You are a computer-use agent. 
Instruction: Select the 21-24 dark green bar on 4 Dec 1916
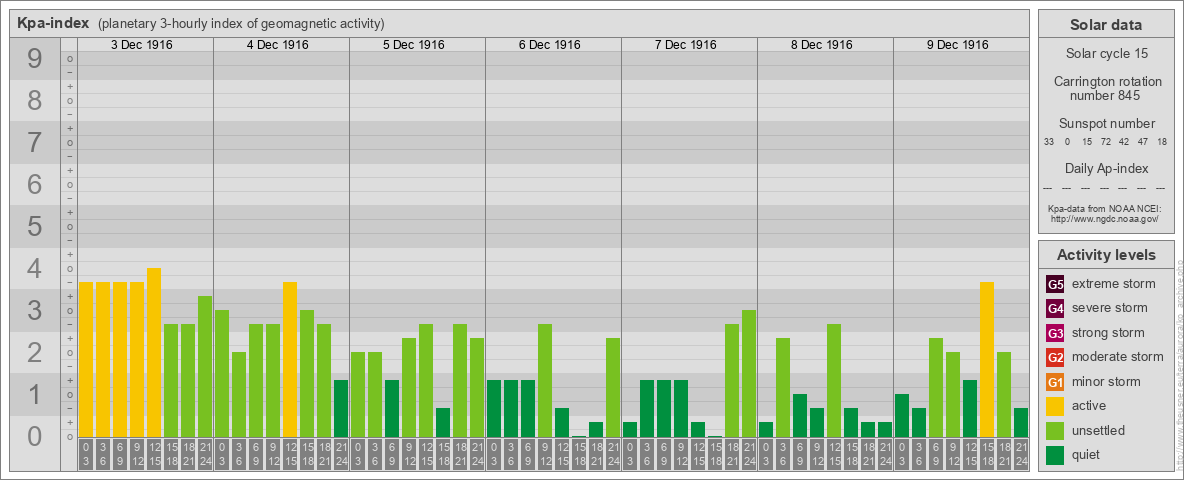(341, 408)
